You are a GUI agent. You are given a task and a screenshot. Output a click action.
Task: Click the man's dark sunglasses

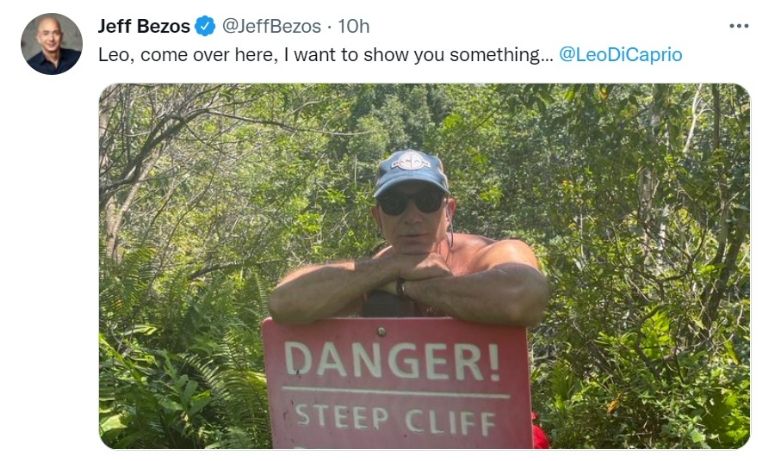click(411, 201)
